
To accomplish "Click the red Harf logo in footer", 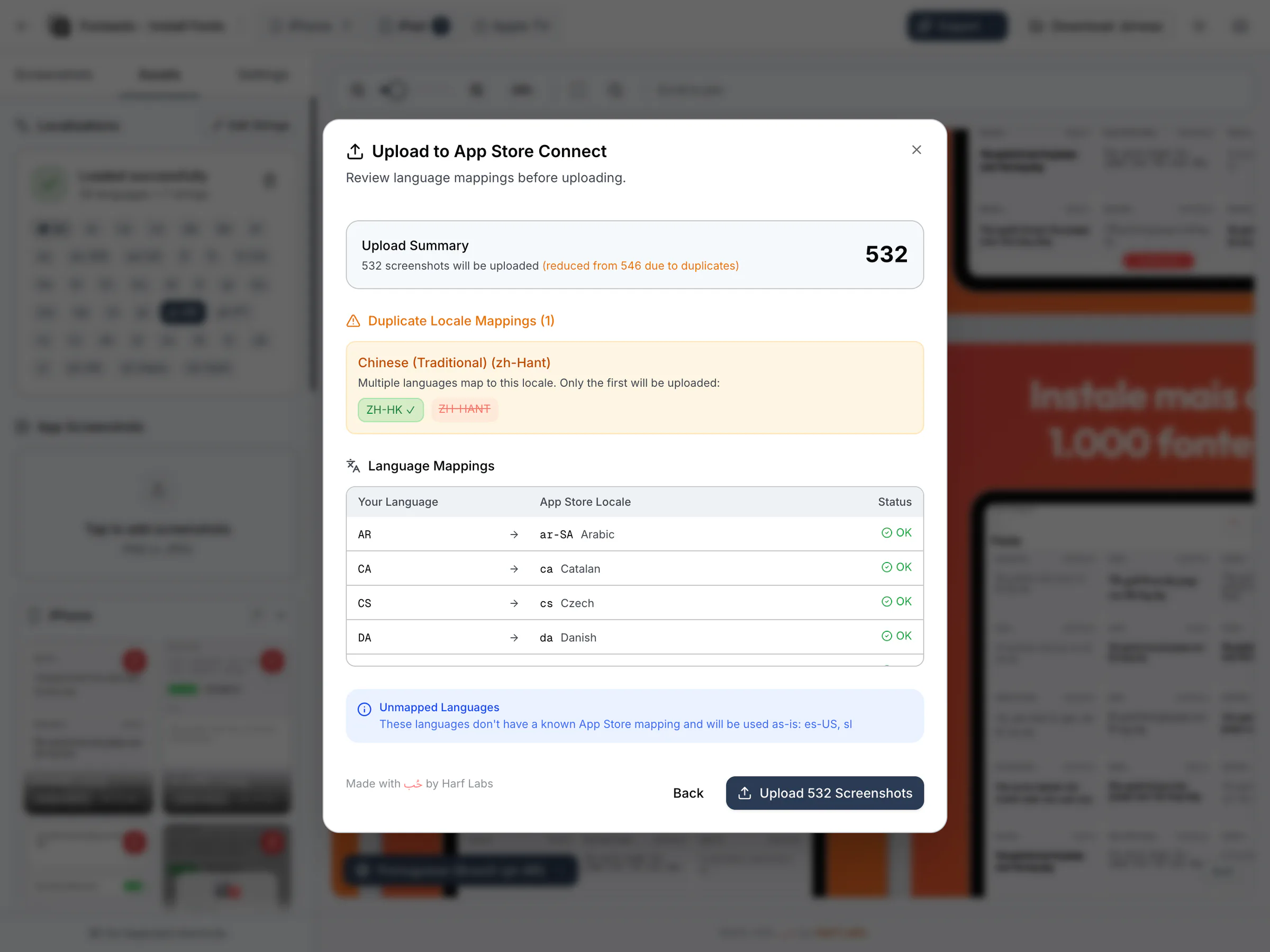I will (413, 784).
